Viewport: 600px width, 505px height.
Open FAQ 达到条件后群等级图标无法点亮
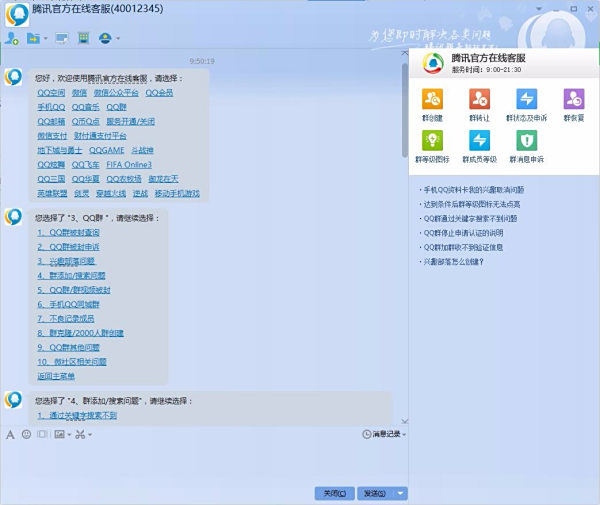click(472, 204)
